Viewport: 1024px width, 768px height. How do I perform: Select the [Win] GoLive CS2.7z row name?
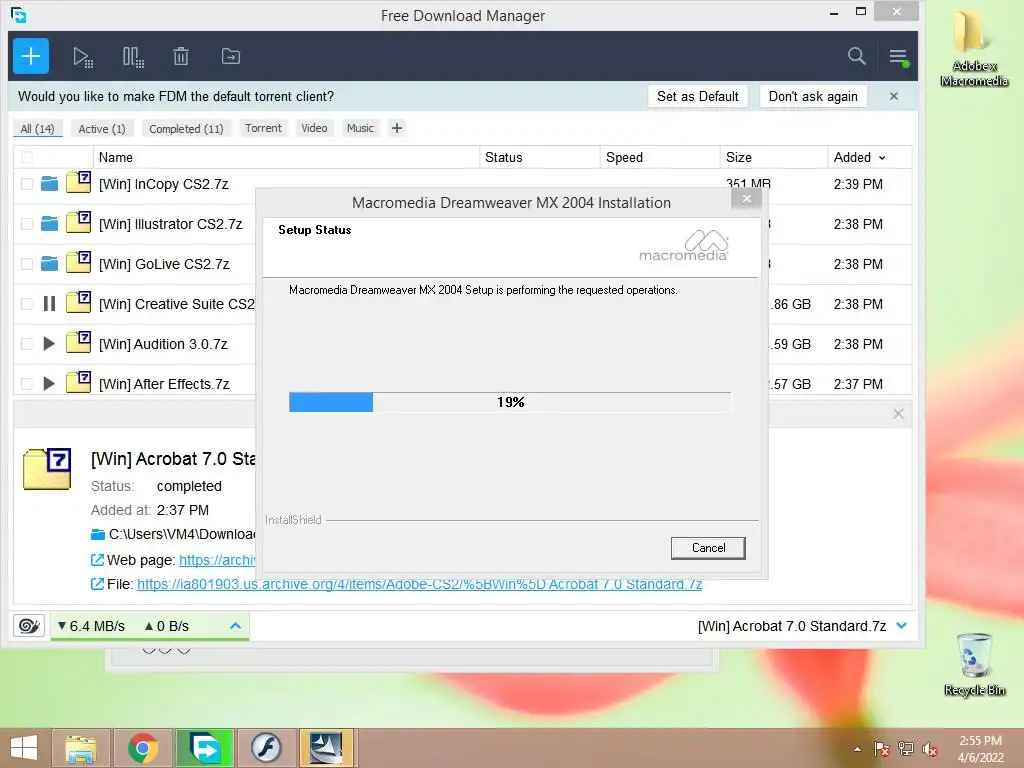164,264
